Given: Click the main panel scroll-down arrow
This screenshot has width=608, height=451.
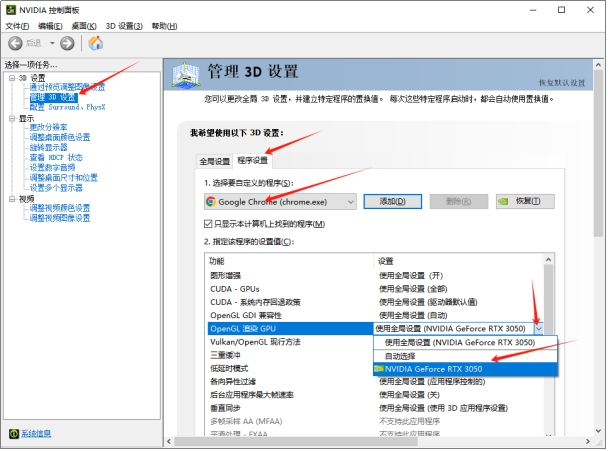Looking at the screenshot, I should [x=598, y=431].
